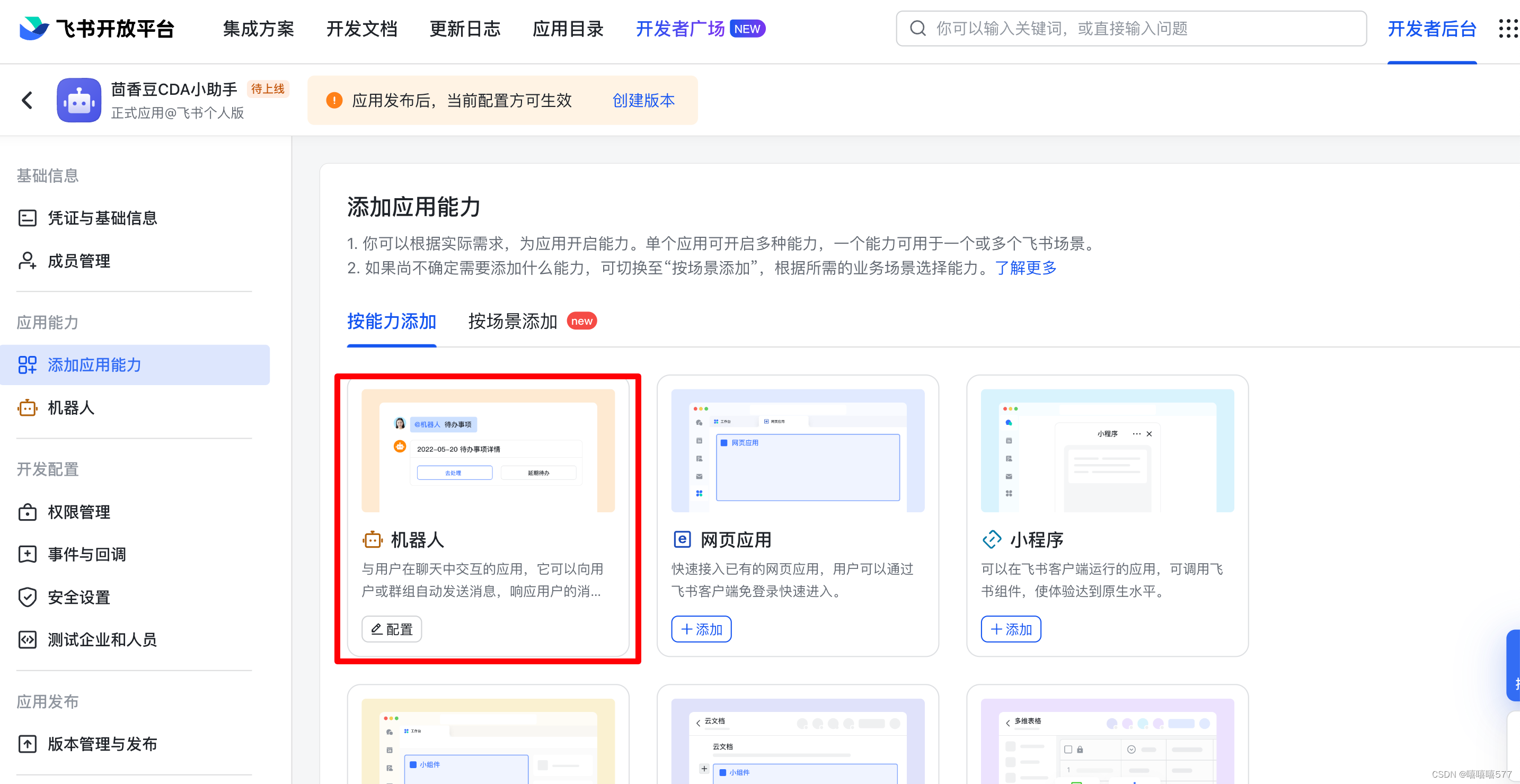Click the back arrow beside app name
The height and width of the screenshot is (784, 1520).
(x=27, y=100)
